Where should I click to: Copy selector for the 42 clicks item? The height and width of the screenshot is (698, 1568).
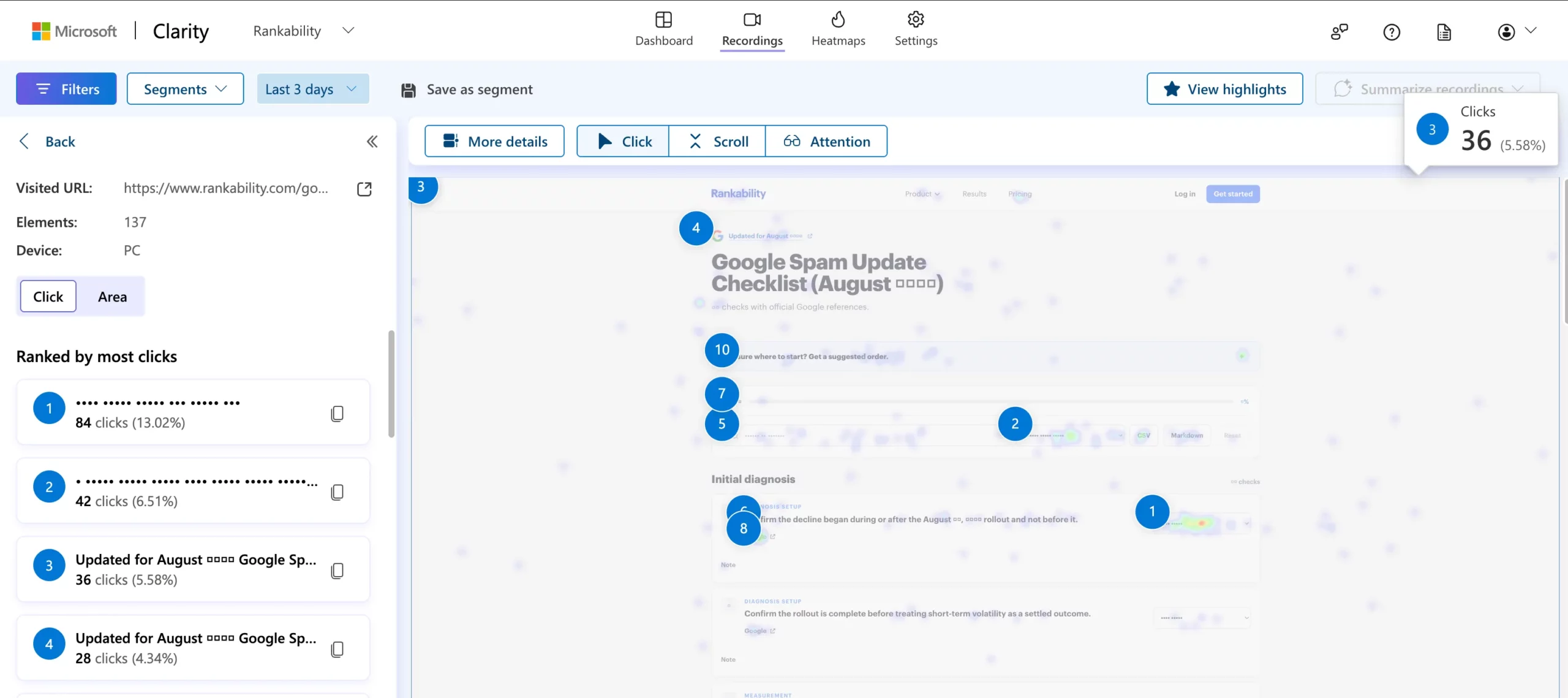click(x=337, y=492)
